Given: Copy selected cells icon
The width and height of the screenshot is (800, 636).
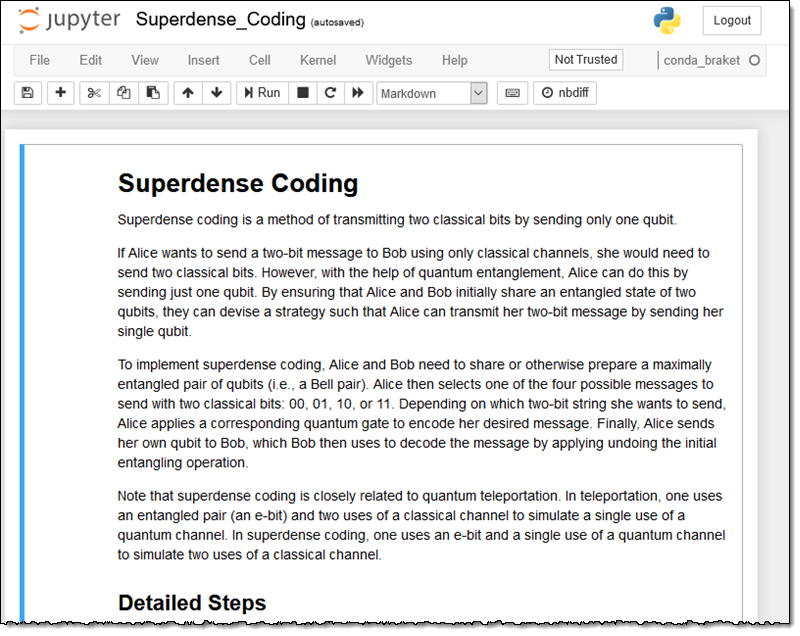Looking at the screenshot, I should click(x=123, y=93).
